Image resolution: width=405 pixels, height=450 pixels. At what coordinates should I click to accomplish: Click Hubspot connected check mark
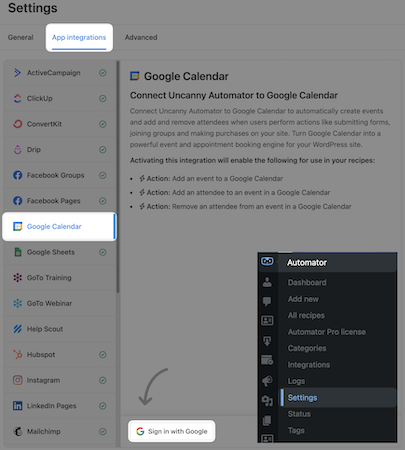click(x=103, y=354)
